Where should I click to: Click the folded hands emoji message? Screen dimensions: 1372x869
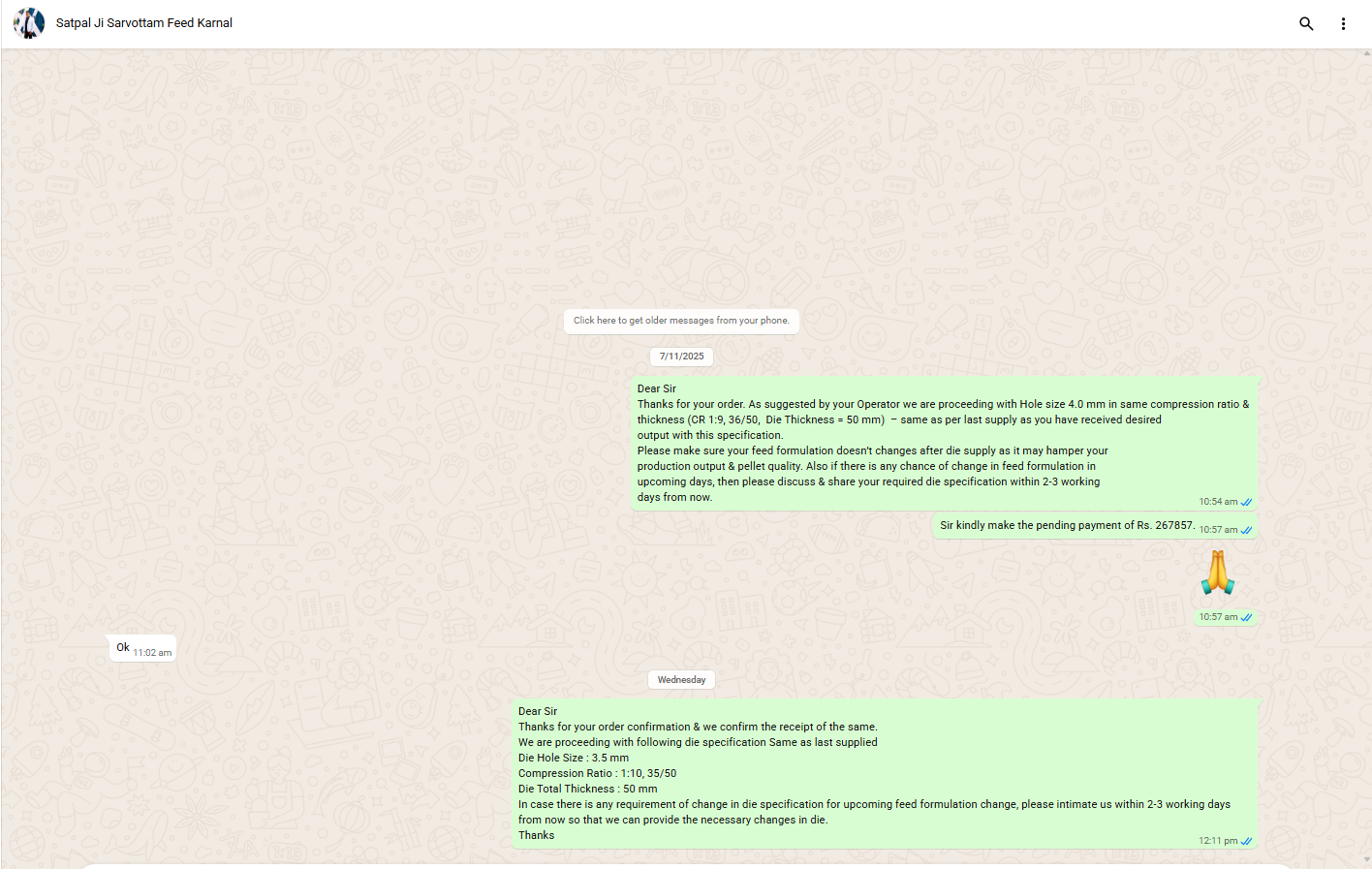(1217, 573)
